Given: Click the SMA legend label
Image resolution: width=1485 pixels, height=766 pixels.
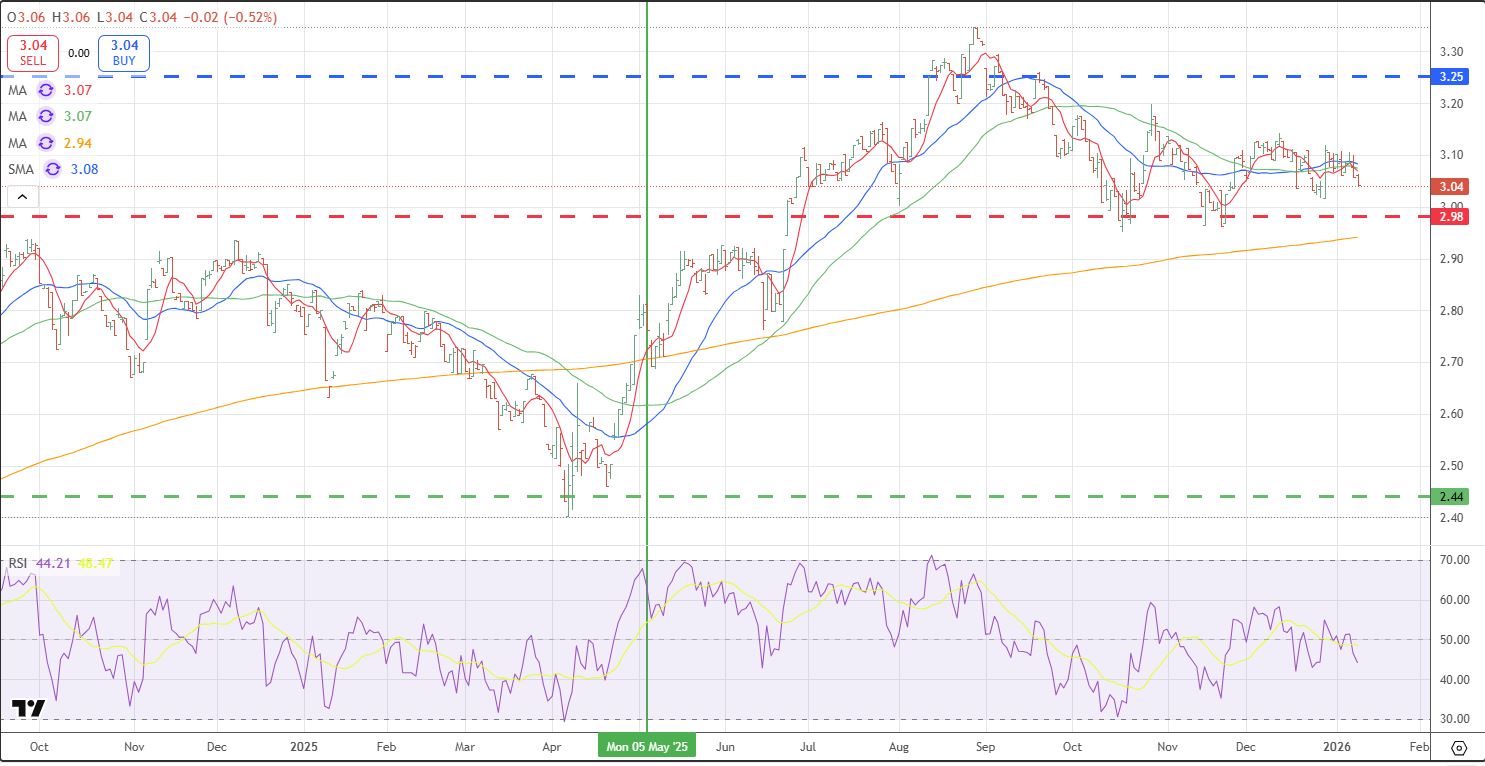Looking at the screenshot, I should tap(21, 170).
